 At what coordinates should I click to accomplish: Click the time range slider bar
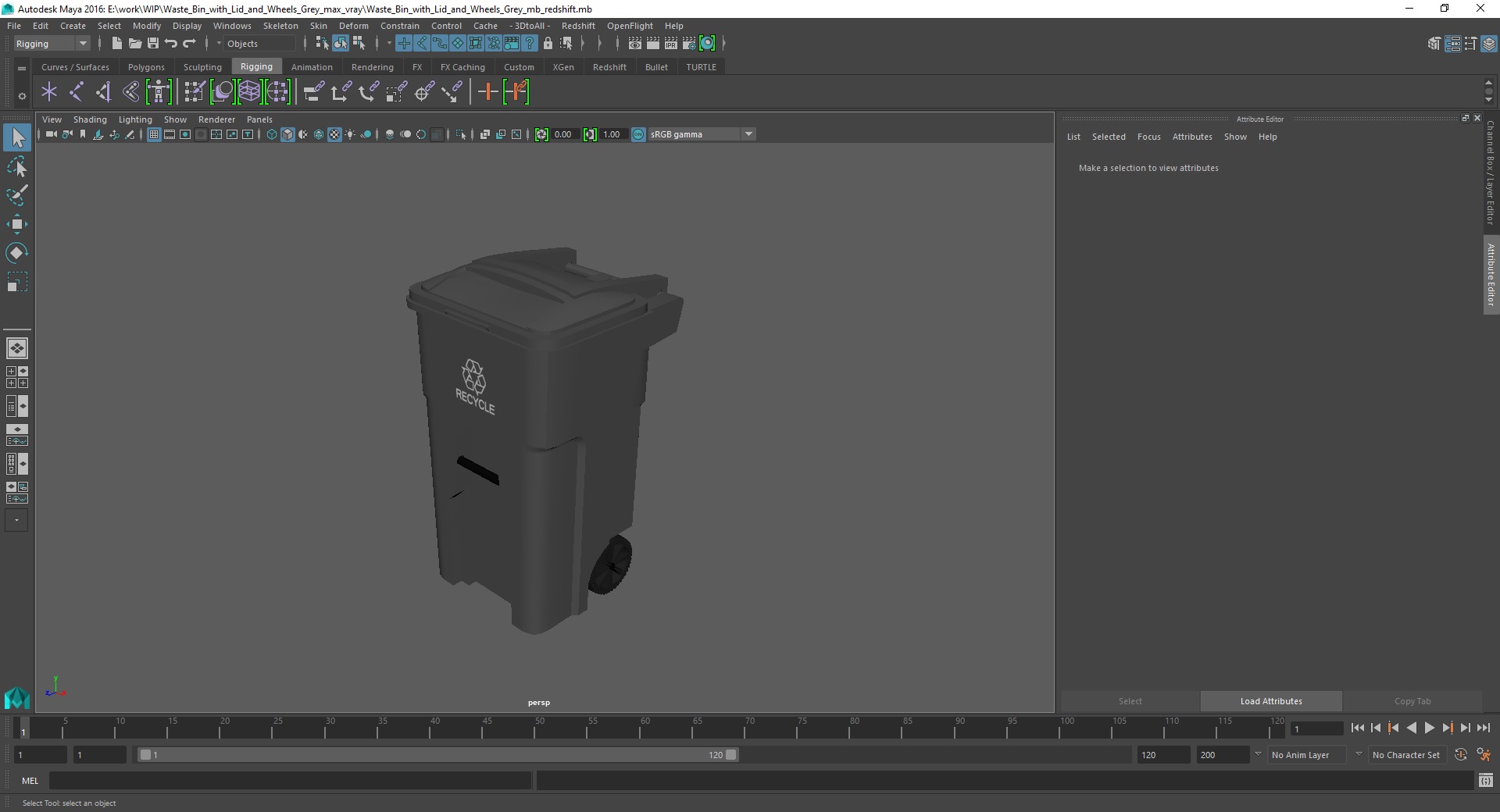[x=437, y=755]
